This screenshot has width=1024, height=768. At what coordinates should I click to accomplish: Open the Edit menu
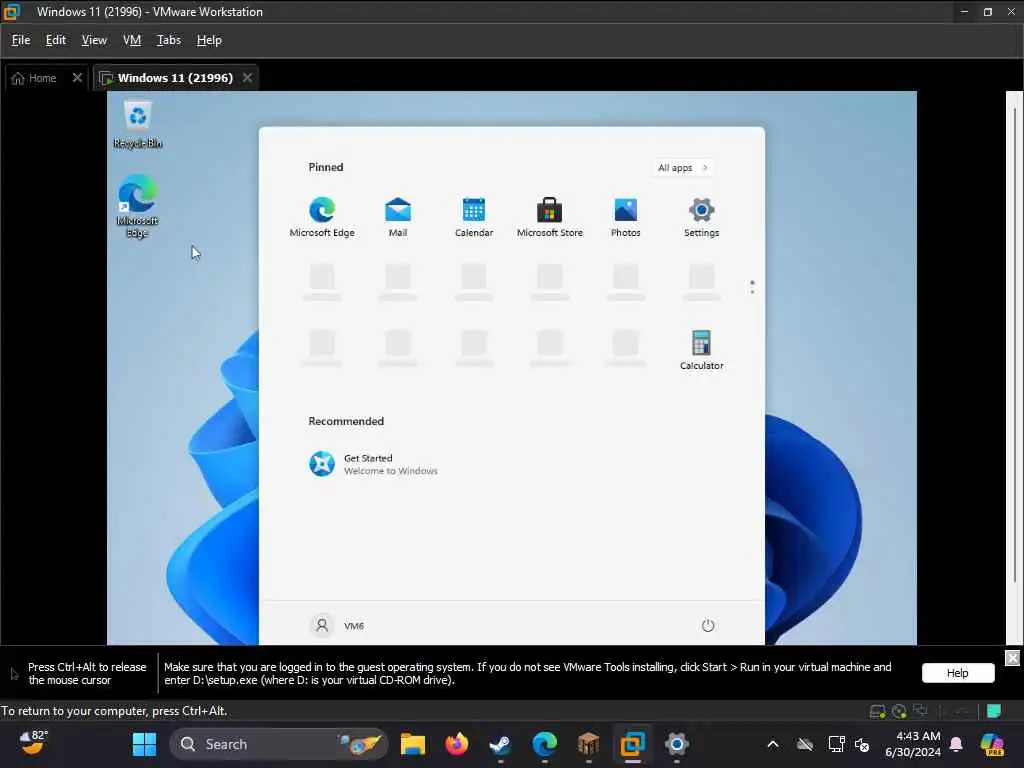pos(56,40)
